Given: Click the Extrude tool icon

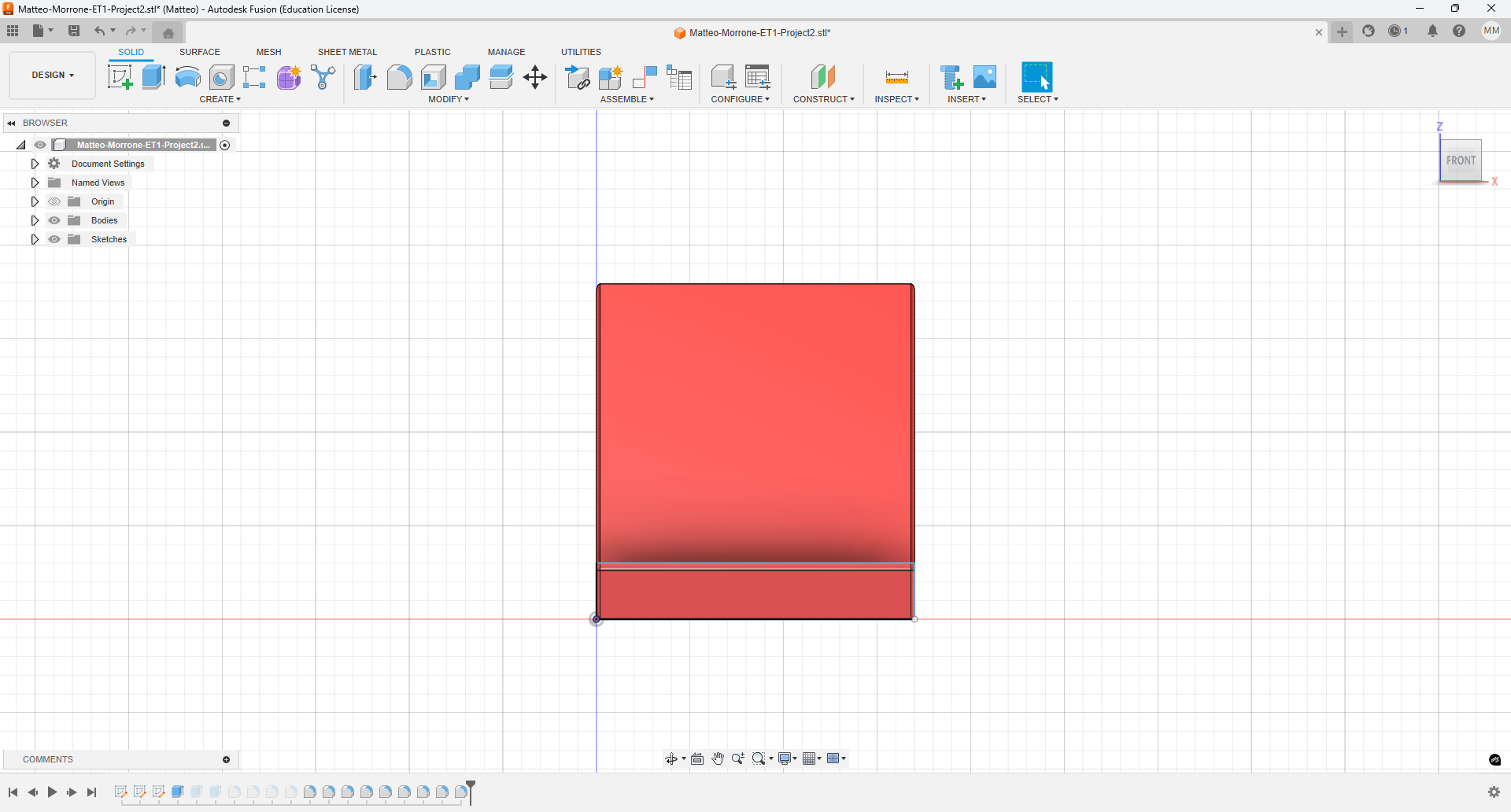Looking at the screenshot, I should (153, 77).
